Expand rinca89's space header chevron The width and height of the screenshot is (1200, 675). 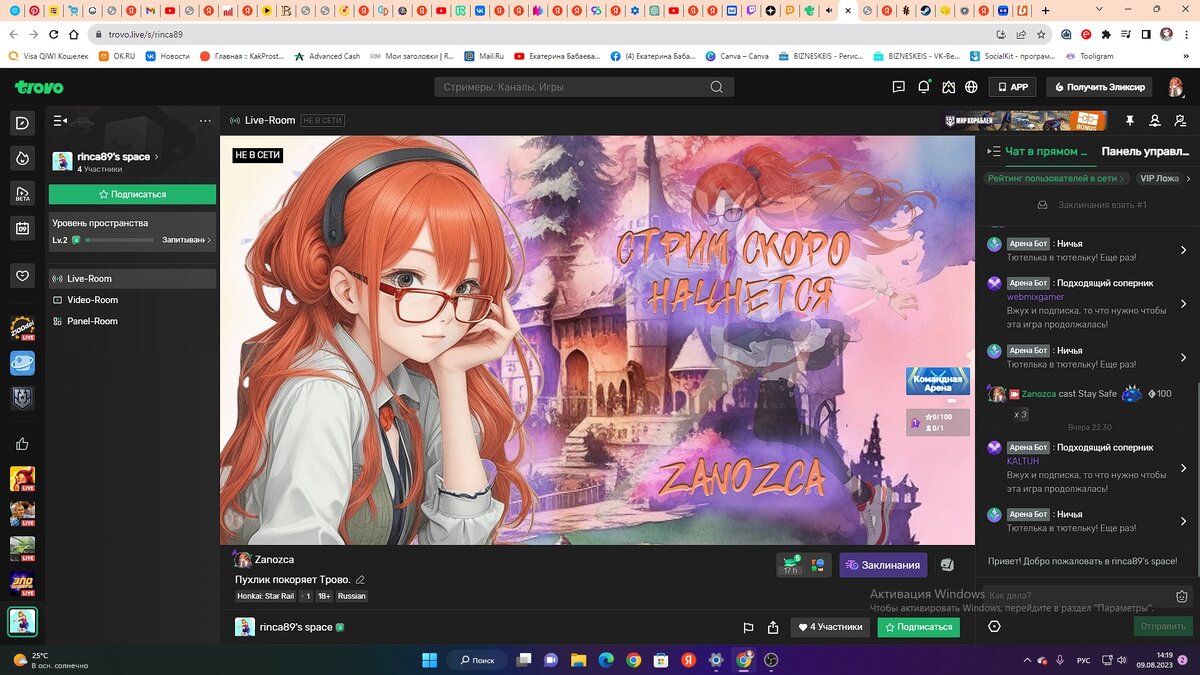point(157,157)
